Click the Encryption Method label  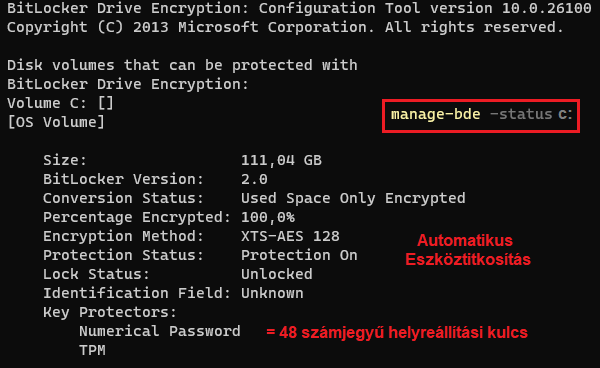click(x=123, y=236)
